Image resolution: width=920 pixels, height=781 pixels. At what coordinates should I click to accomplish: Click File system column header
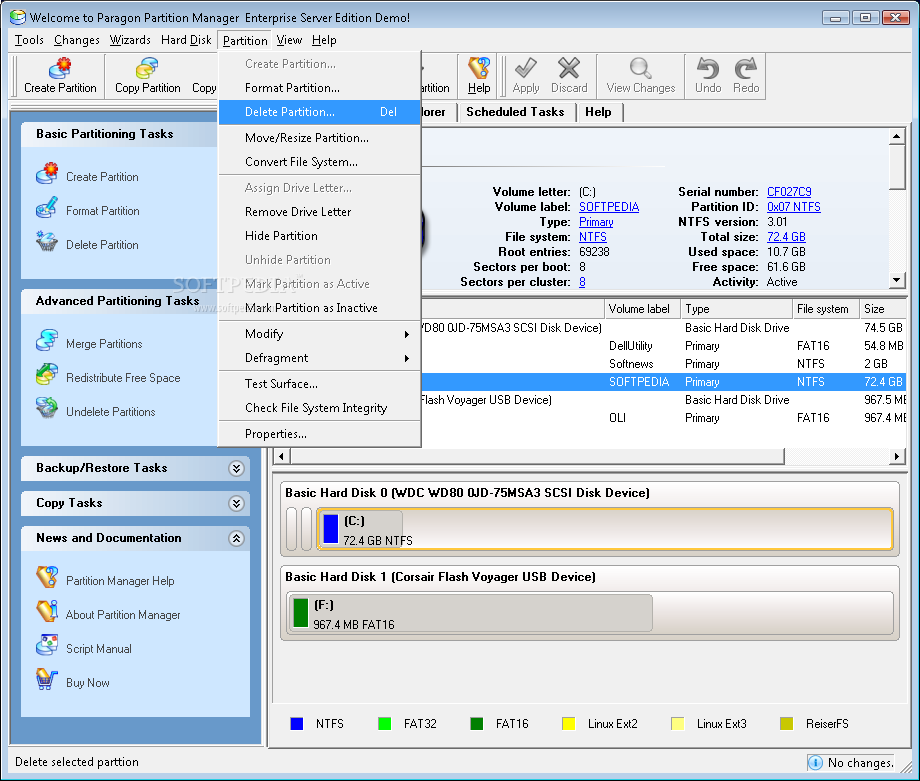tap(825, 309)
